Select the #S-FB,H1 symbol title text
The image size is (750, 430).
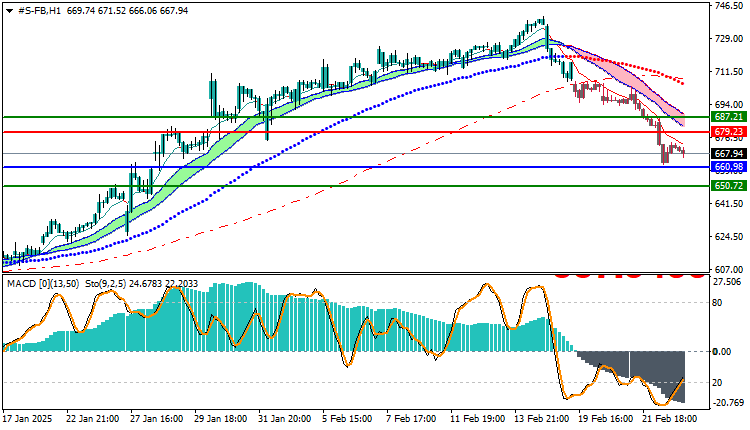coord(39,11)
